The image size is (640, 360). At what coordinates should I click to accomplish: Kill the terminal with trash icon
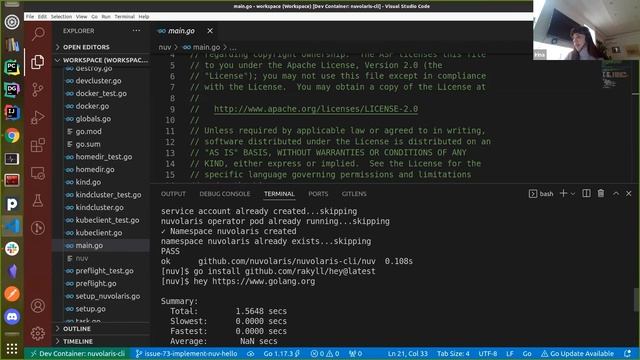[x=601, y=193]
